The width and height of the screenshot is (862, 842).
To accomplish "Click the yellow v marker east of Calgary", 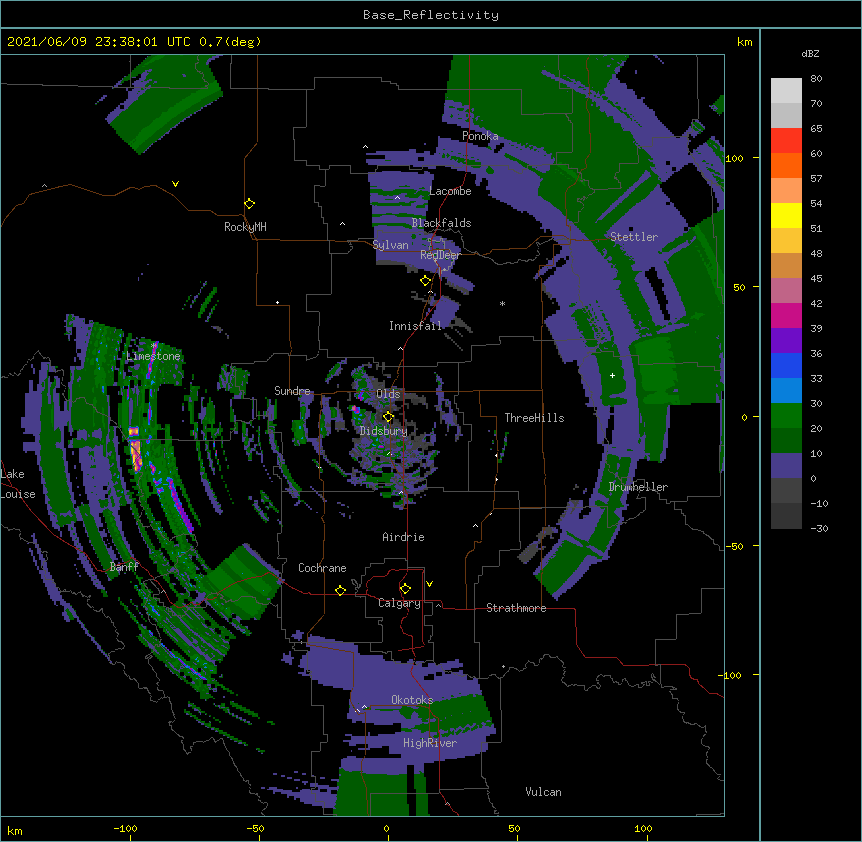I will 429,584.
